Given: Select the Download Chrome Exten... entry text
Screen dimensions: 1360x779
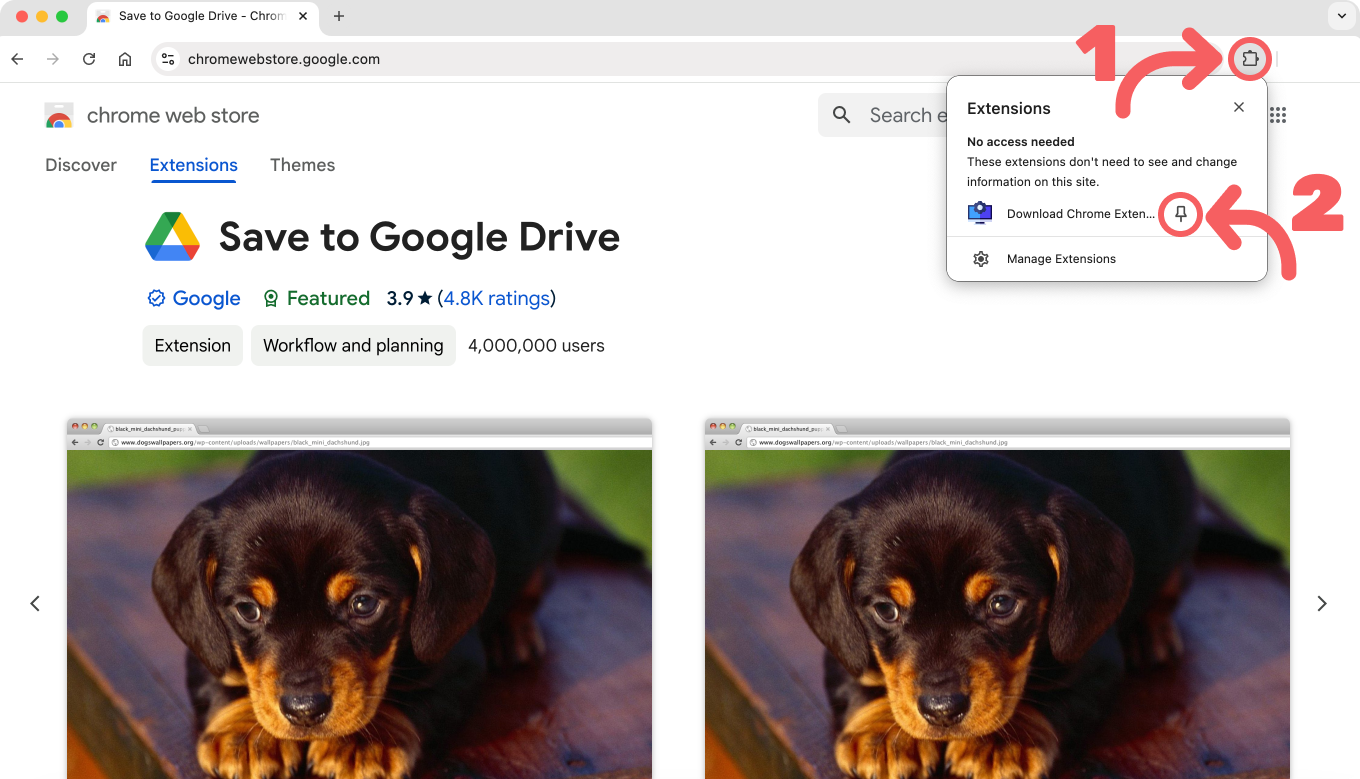Looking at the screenshot, I should (1080, 214).
